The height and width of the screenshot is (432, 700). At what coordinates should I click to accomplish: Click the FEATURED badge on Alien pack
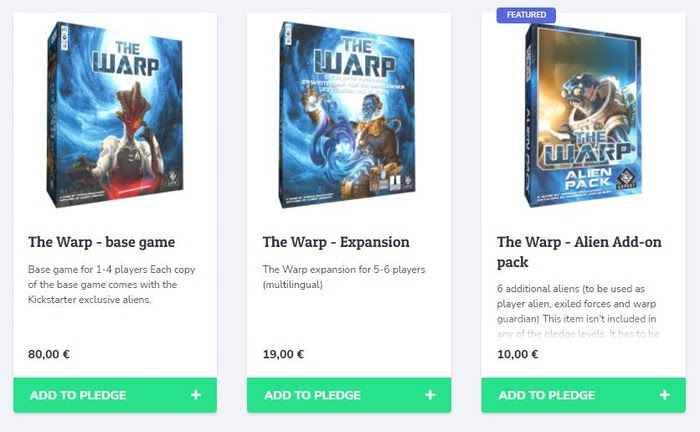point(526,15)
